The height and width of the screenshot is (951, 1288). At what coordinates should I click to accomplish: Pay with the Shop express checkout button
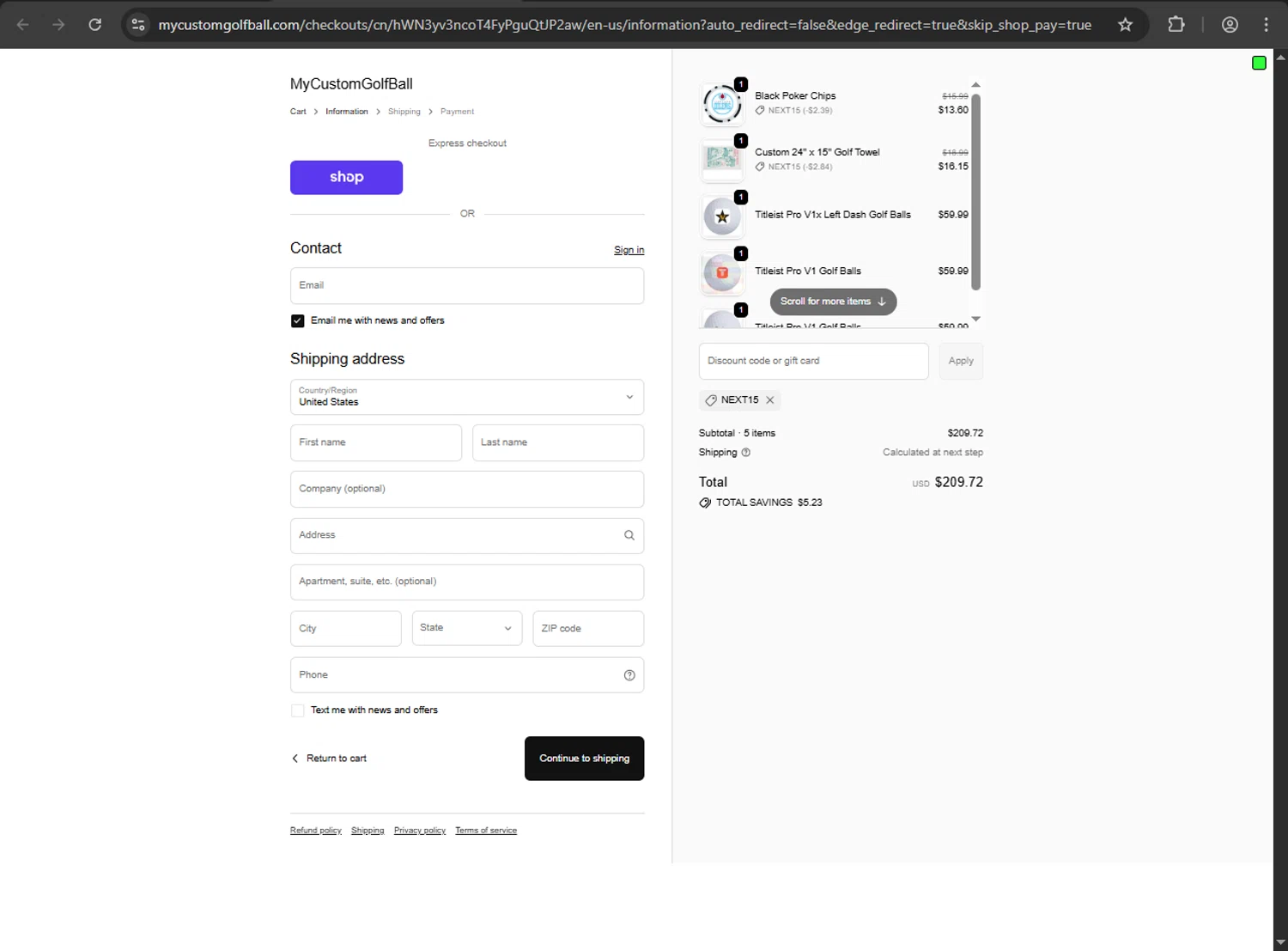coord(346,177)
